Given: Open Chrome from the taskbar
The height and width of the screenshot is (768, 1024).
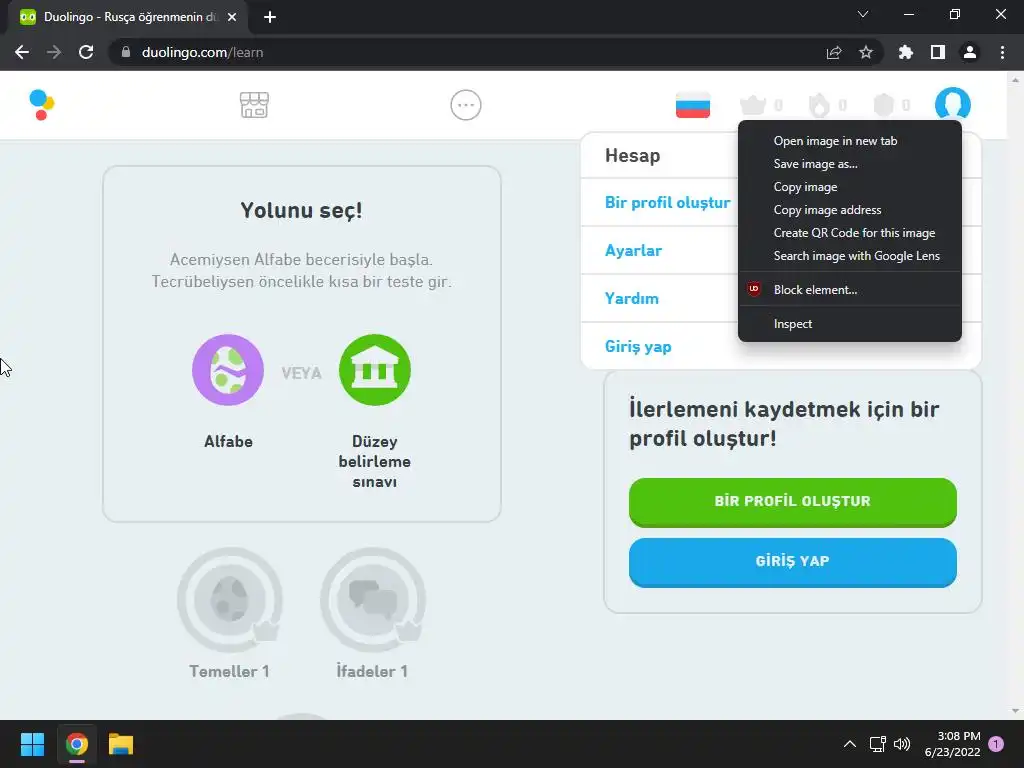Looking at the screenshot, I should [x=76, y=744].
